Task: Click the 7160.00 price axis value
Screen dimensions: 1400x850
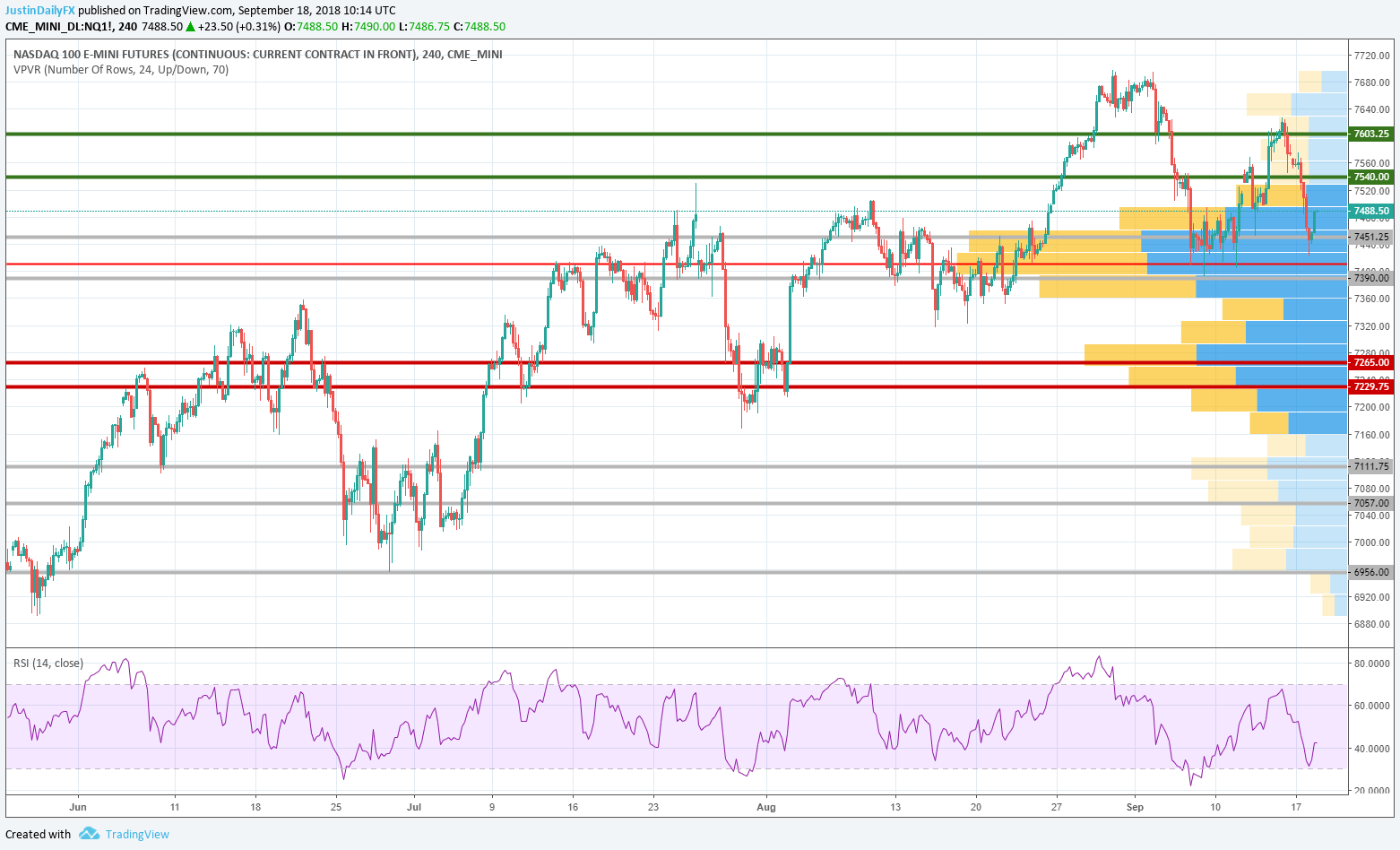Action: (1371, 435)
